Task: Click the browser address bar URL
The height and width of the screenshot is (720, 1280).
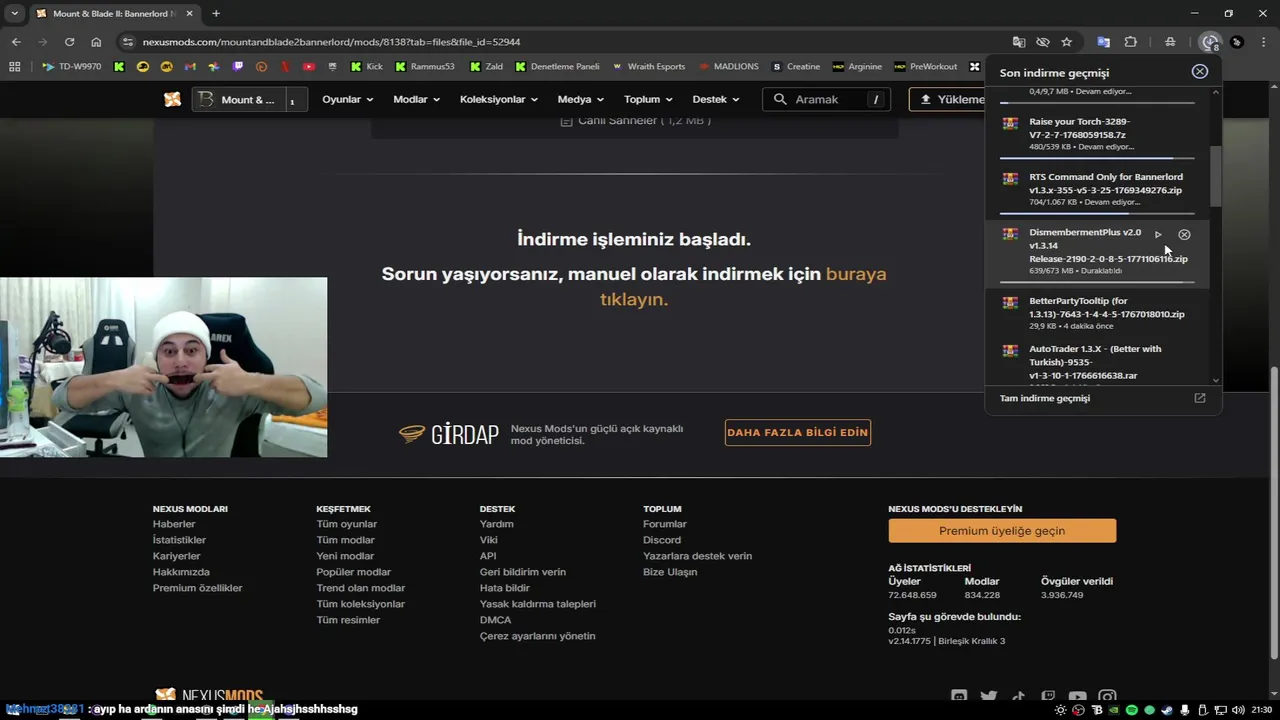Action: pyautogui.click(x=331, y=42)
